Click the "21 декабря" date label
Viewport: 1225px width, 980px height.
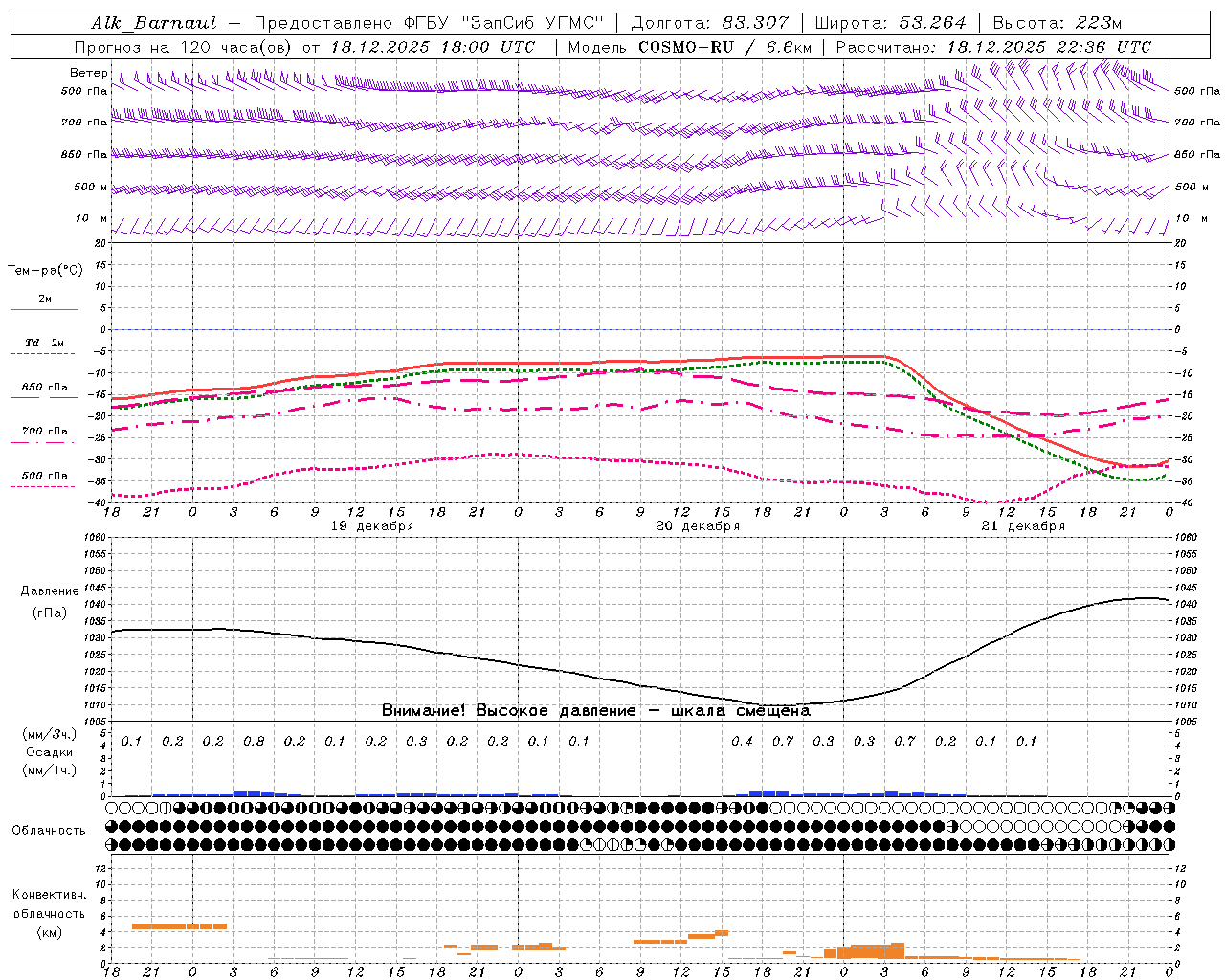coord(1023,526)
